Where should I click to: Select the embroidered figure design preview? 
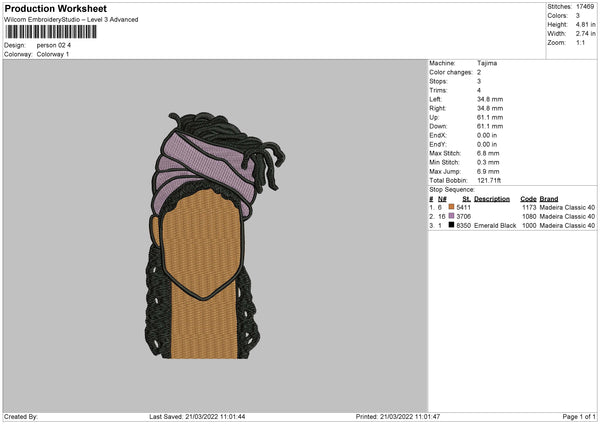pyautogui.click(x=215, y=235)
